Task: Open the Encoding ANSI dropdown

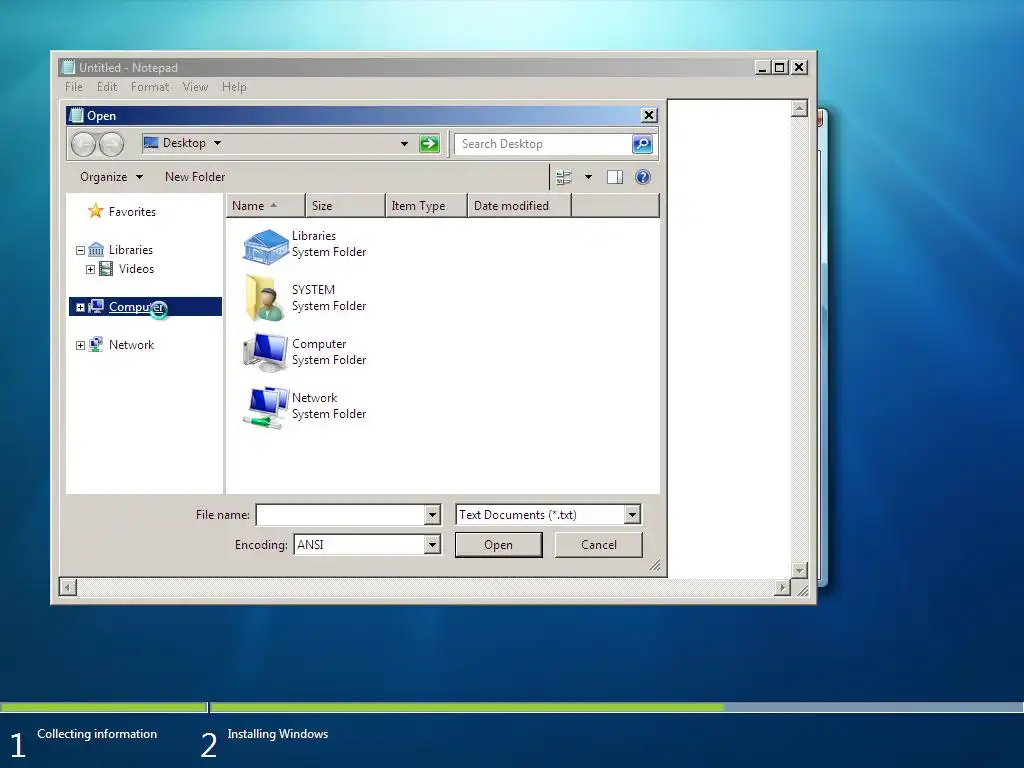Action: (x=432, y=545)
